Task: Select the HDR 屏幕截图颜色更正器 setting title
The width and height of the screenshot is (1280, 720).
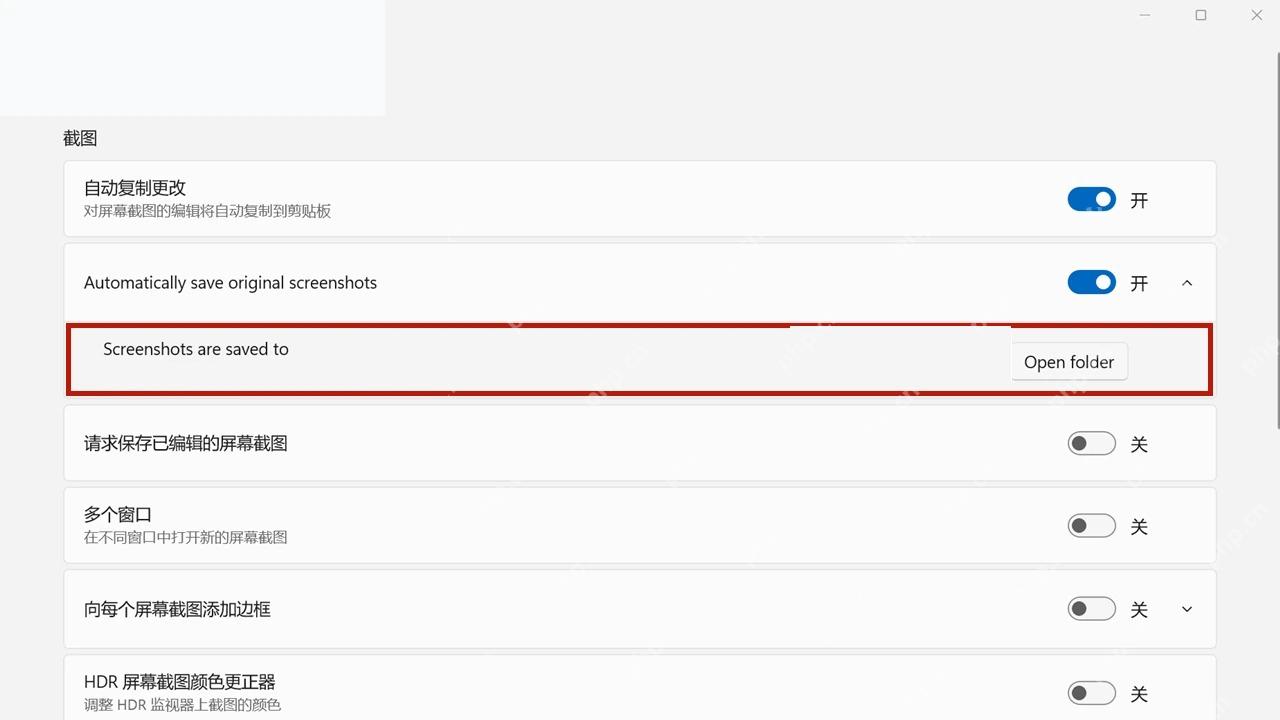Action: point(179,682)
